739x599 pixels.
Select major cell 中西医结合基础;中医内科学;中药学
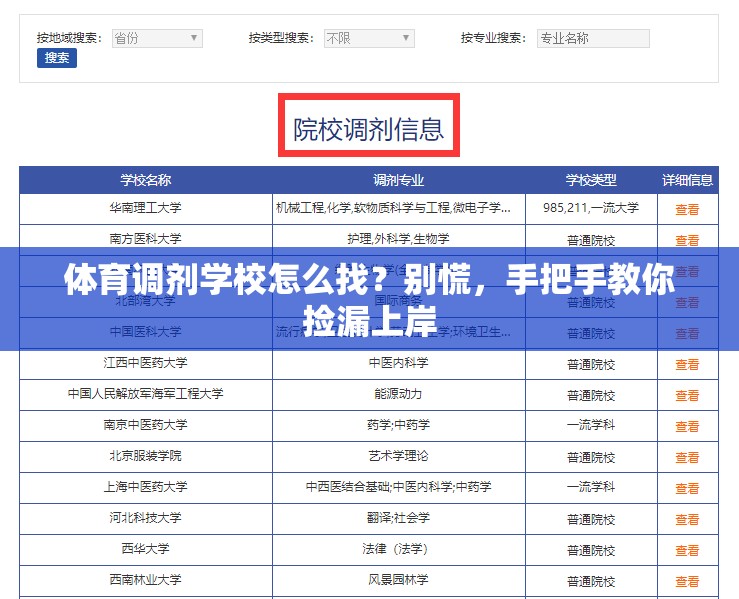point(399,487)
